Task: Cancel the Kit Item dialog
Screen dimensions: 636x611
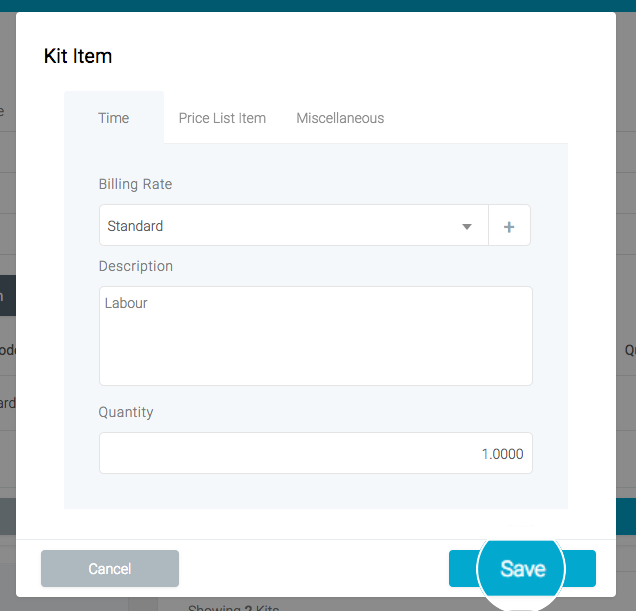Action: coord(110,568)
